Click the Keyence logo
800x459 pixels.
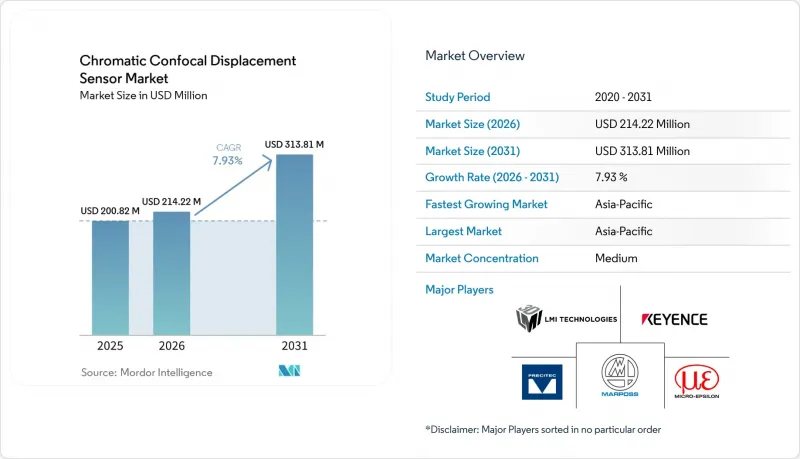tap(674, 320)
